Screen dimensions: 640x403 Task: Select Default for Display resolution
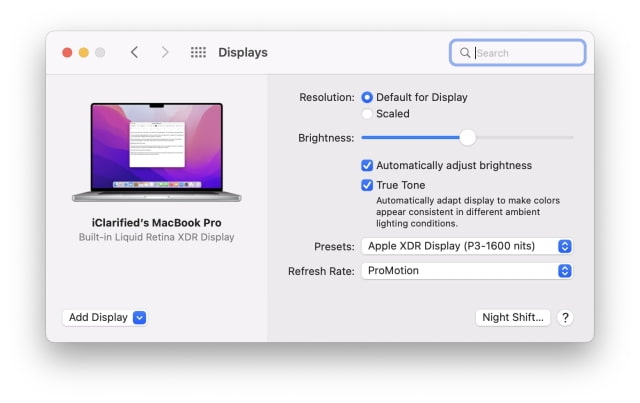[367, 97]
